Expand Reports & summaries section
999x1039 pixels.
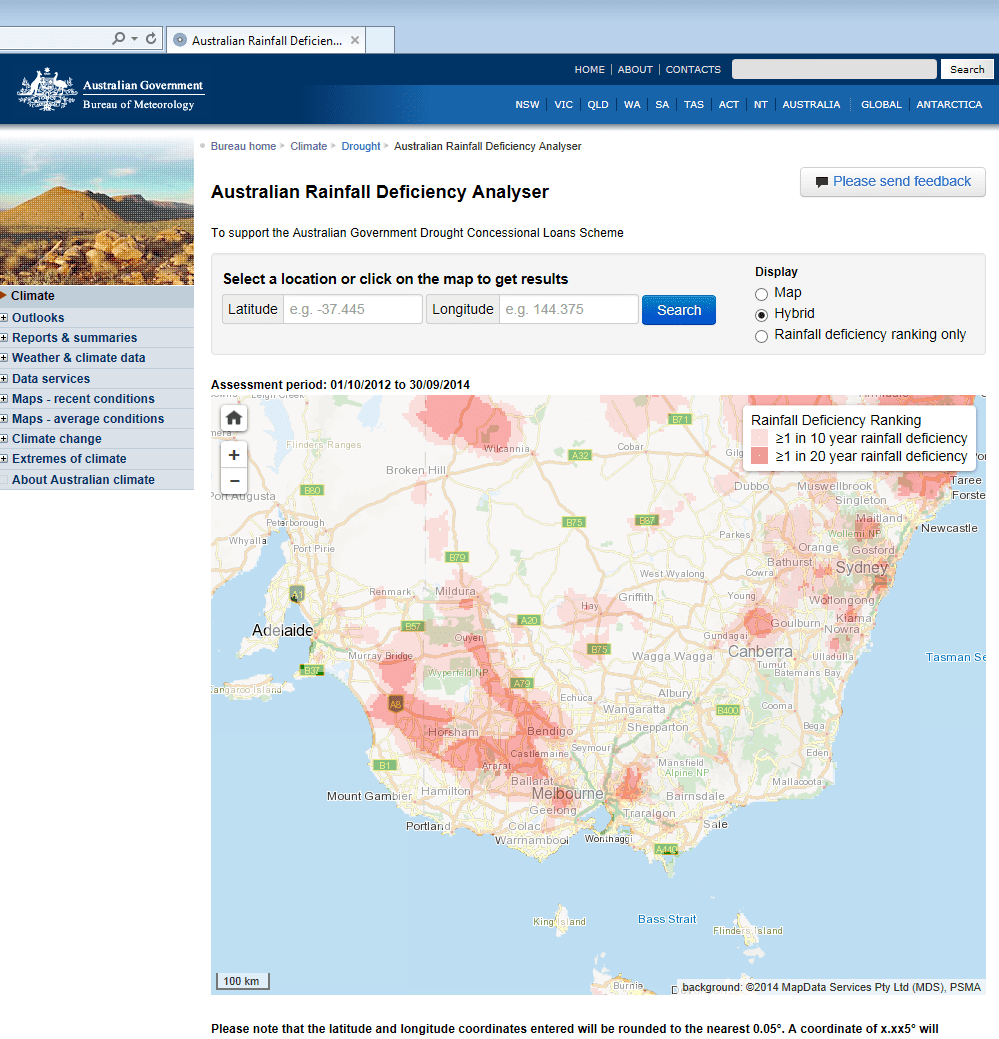4,338
